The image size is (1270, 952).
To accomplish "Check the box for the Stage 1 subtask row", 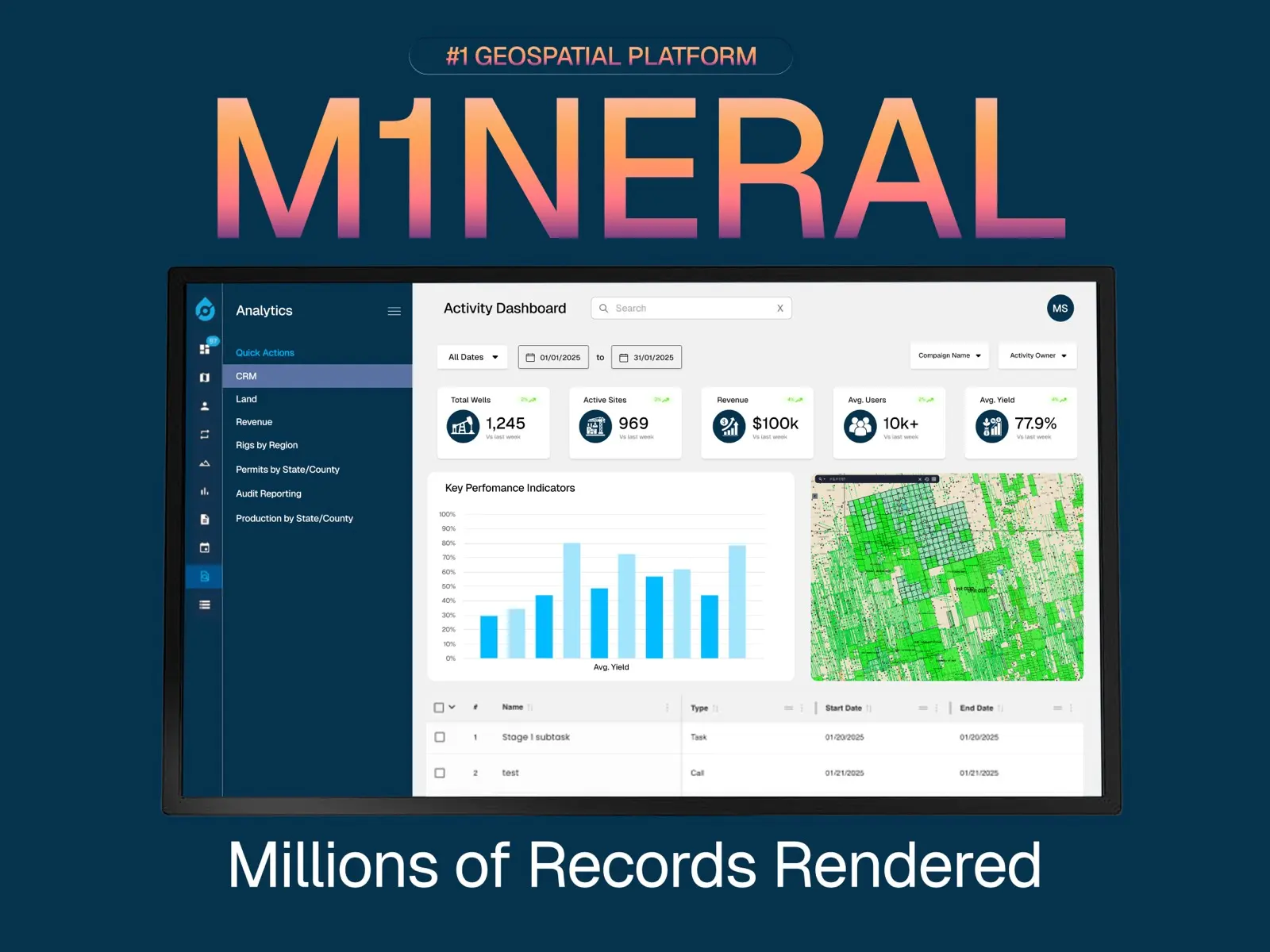I will point(440,737).
